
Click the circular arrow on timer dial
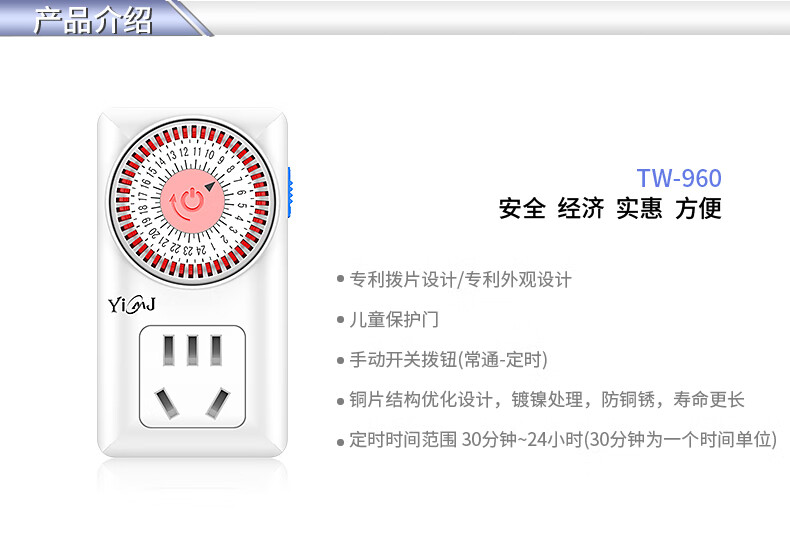177,208
